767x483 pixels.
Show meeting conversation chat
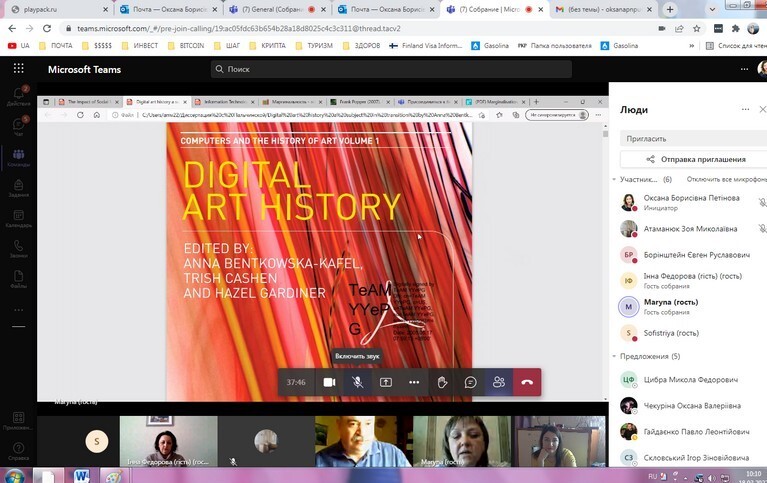click(471, 382)
